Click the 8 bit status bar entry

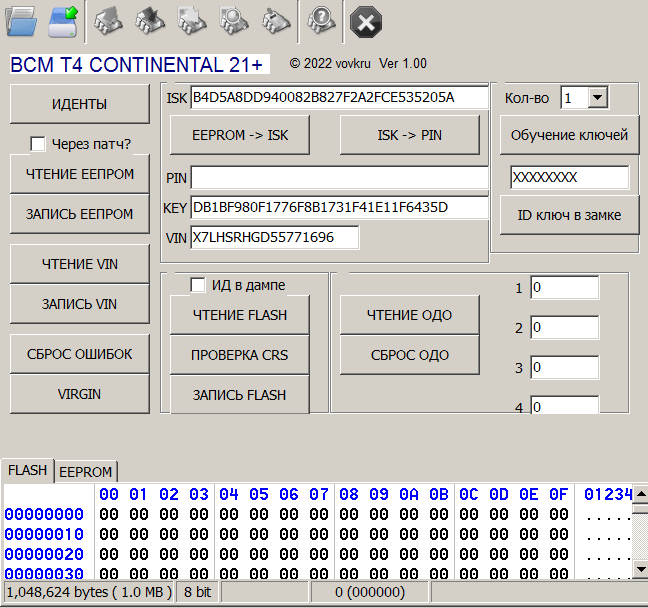tap(198, 592)
